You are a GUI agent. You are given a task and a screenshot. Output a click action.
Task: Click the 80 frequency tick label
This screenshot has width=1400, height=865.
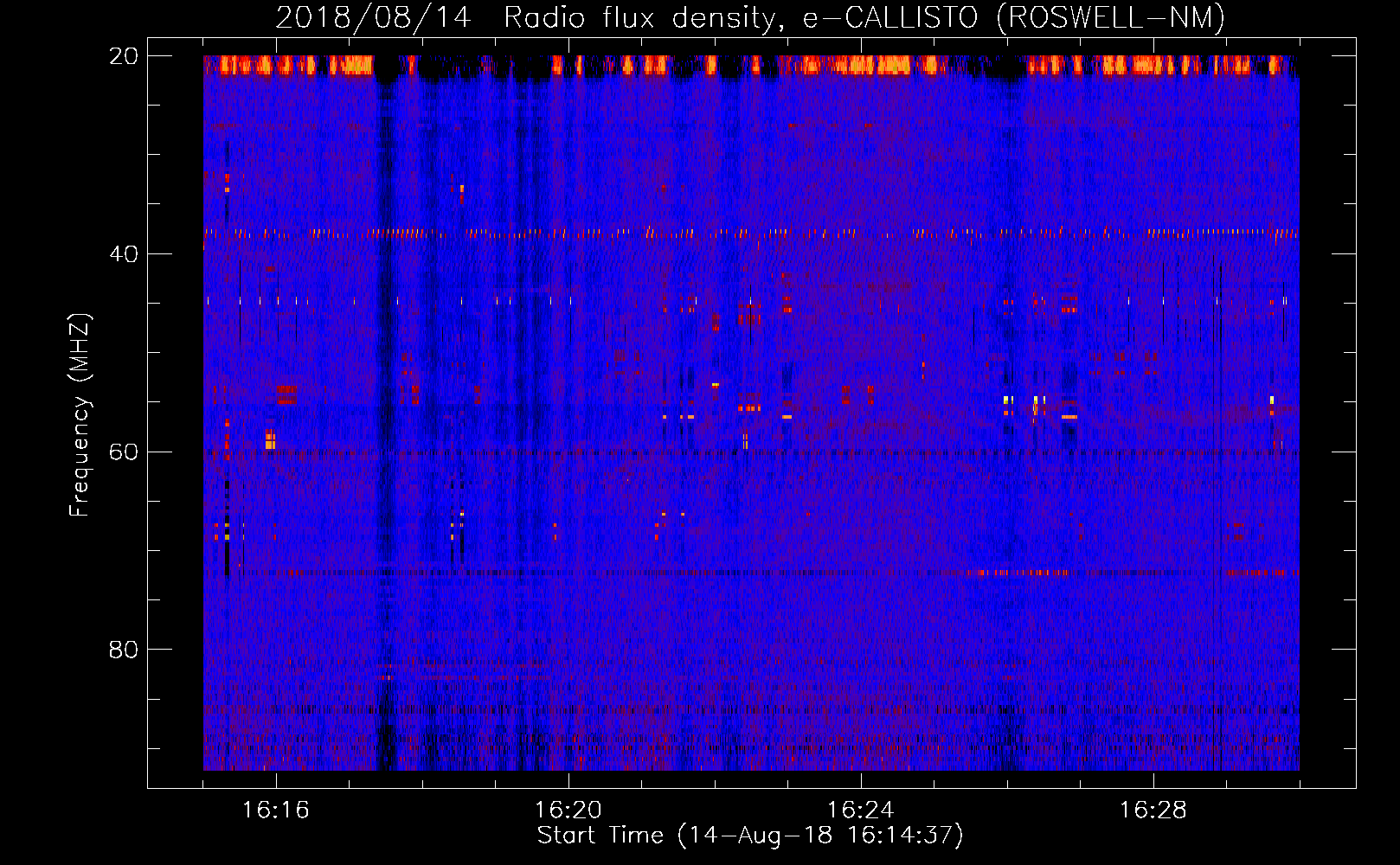click(x=124, y=650)
